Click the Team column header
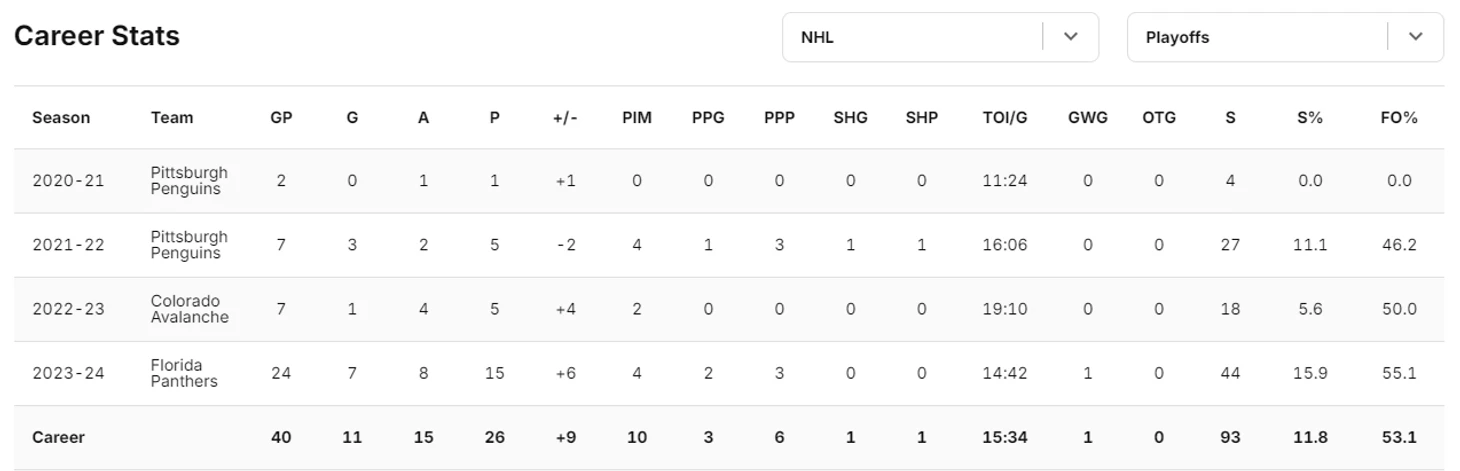The image size is (1460, 471). pyautogui.click(x=172, y=118)
